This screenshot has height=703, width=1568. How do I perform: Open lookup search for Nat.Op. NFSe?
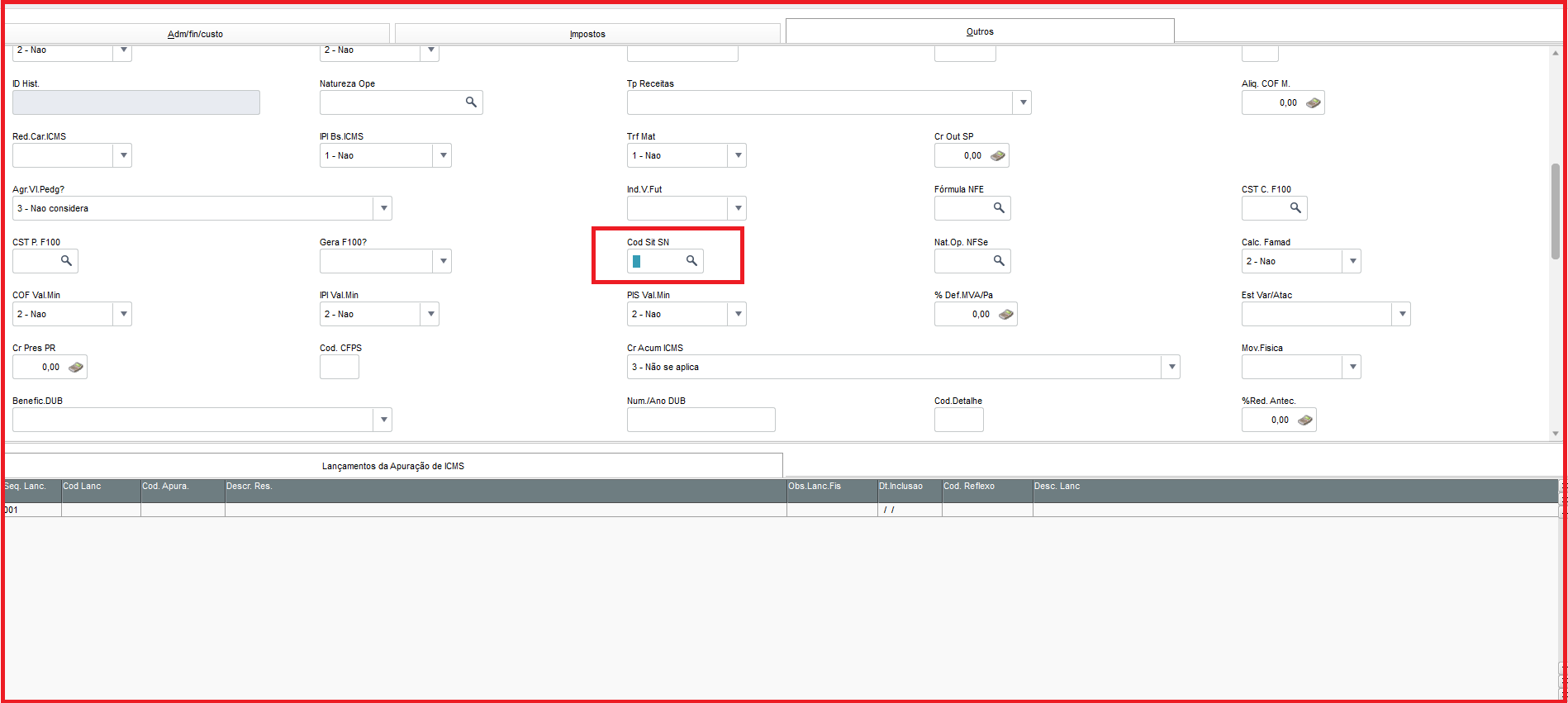[x=999, y=261]
